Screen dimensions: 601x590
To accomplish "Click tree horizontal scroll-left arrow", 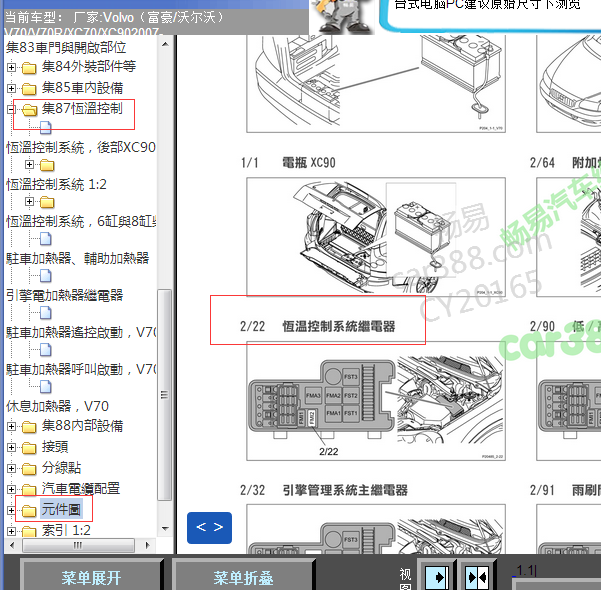I will tap(12, 545).
